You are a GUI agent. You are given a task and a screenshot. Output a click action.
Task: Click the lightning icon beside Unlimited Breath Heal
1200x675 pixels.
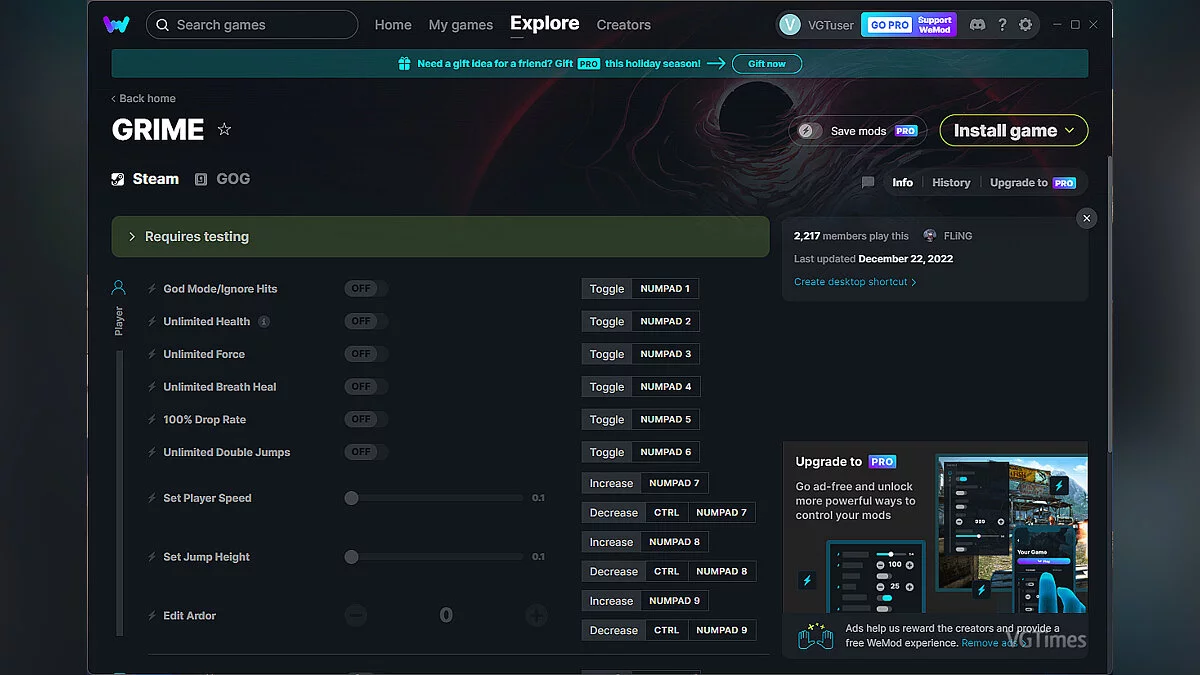[x=153, y=387]
